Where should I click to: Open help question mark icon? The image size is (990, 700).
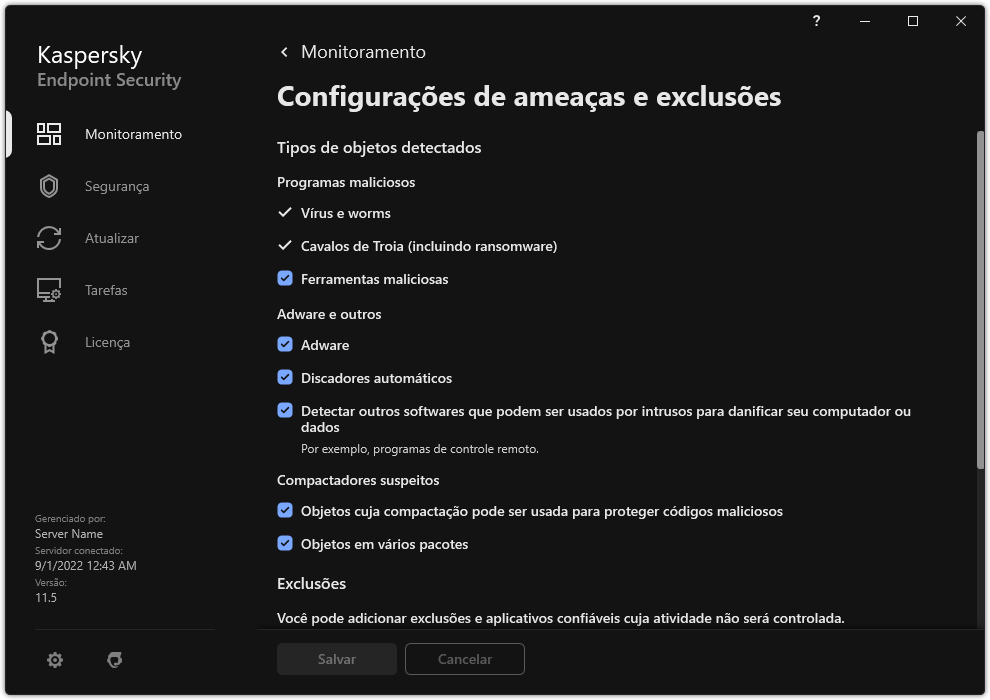pyautogui.click(x=817, y=21)
